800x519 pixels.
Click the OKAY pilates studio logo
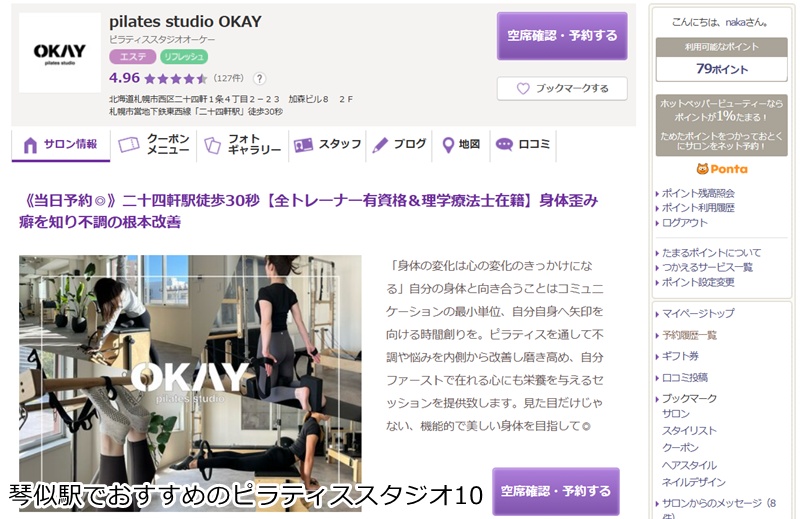pos(60,53)
